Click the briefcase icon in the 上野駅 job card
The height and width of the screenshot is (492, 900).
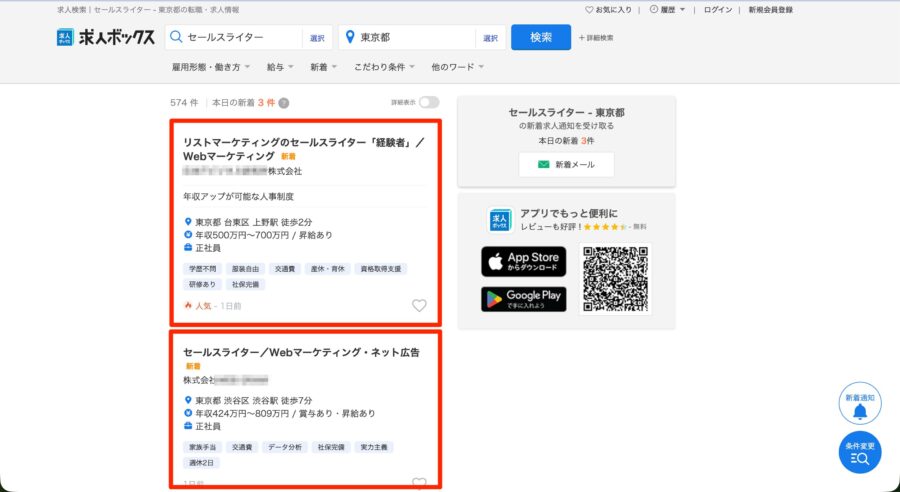[x=188, y=248]
